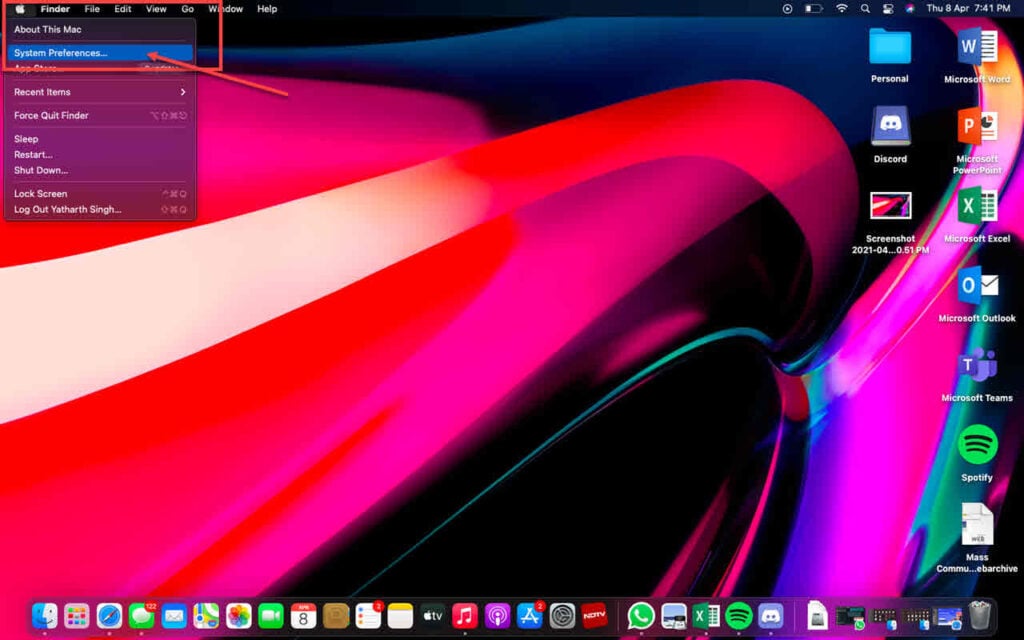This screenshot has height=640, width=1024.
Task: Select the Screenshot 2021-04 file thumbnail
Action: pos(890,206)
